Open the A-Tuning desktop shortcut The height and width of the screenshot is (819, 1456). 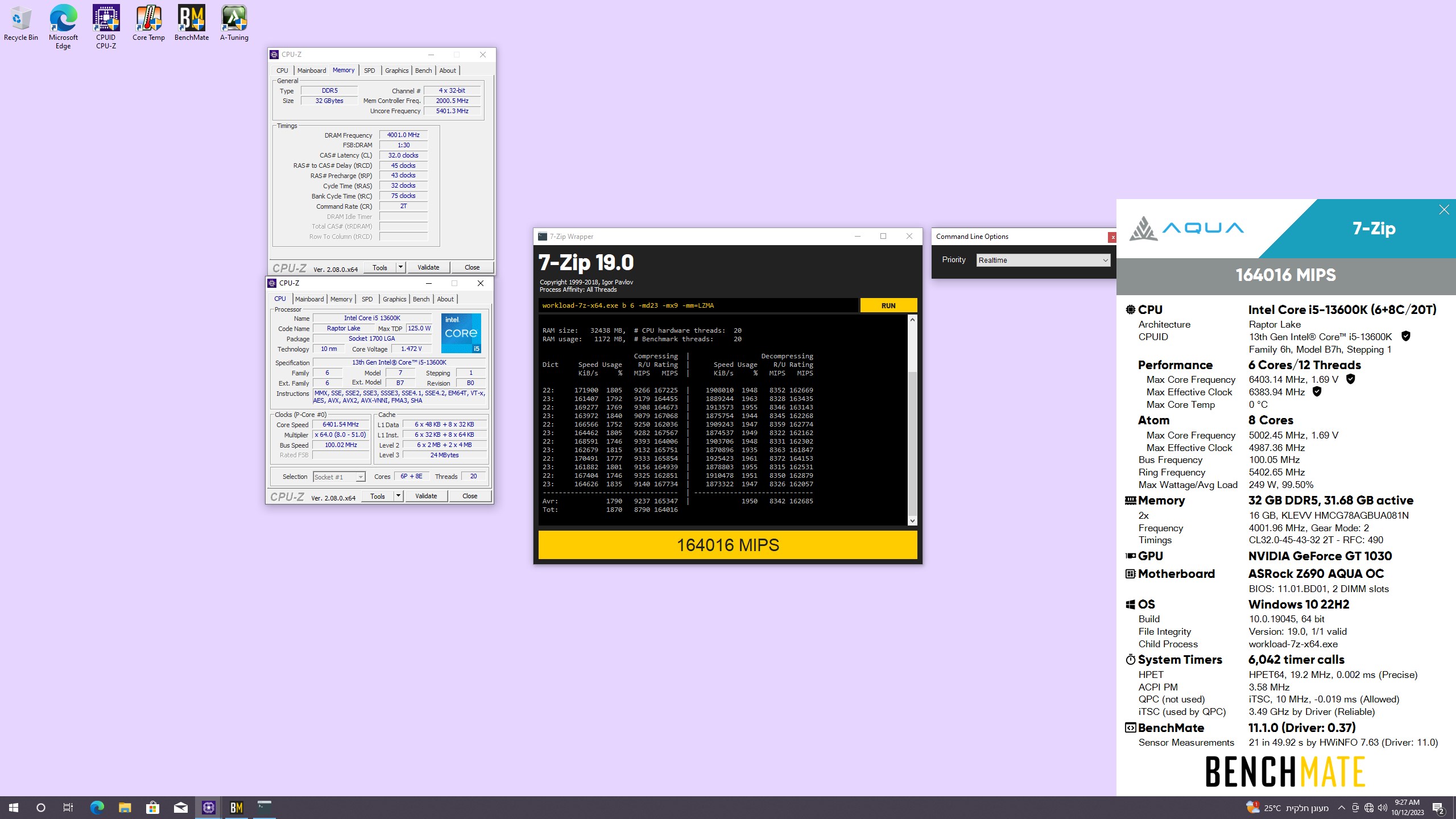point(234,24)
